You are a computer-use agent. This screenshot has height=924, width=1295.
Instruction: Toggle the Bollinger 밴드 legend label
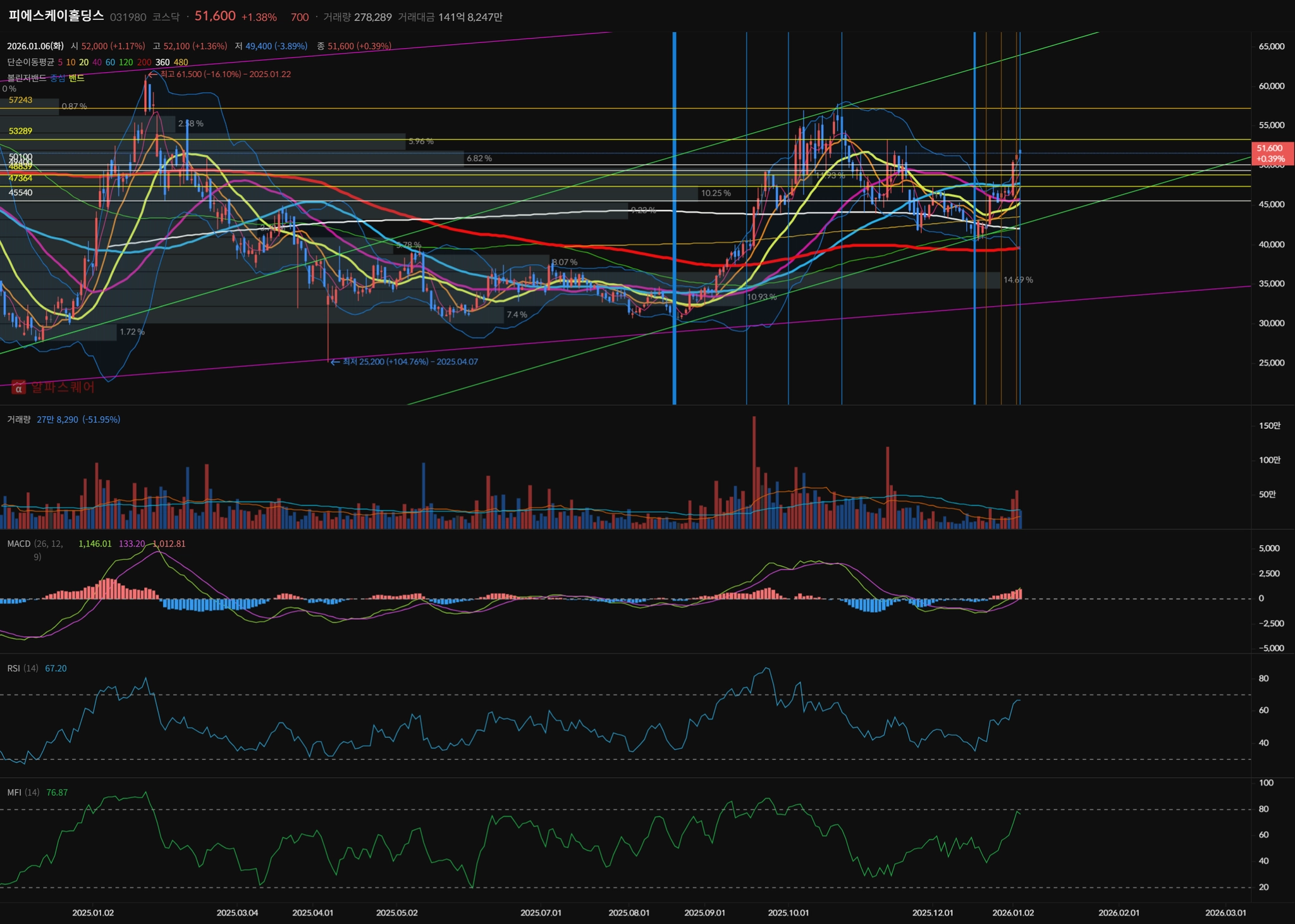coord(77,78)
